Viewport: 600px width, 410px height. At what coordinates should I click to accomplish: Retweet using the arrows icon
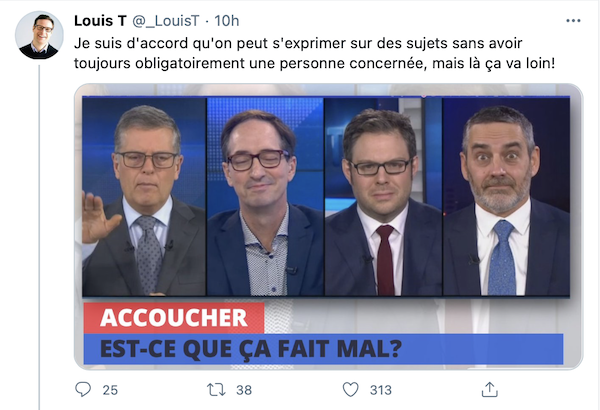[216, 390]
